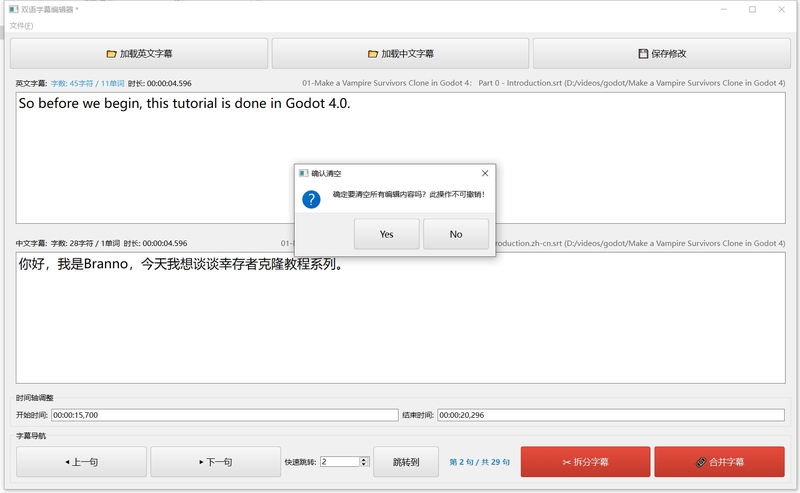Click the 第 2 句 / 共 29 句 counter
Viewport: 800px width, 493px height.
tap(479, 462)
